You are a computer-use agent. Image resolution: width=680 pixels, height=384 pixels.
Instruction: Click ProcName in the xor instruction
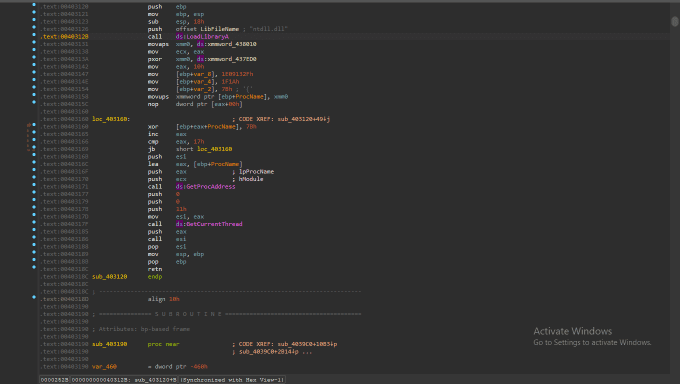tap(221, 126)
